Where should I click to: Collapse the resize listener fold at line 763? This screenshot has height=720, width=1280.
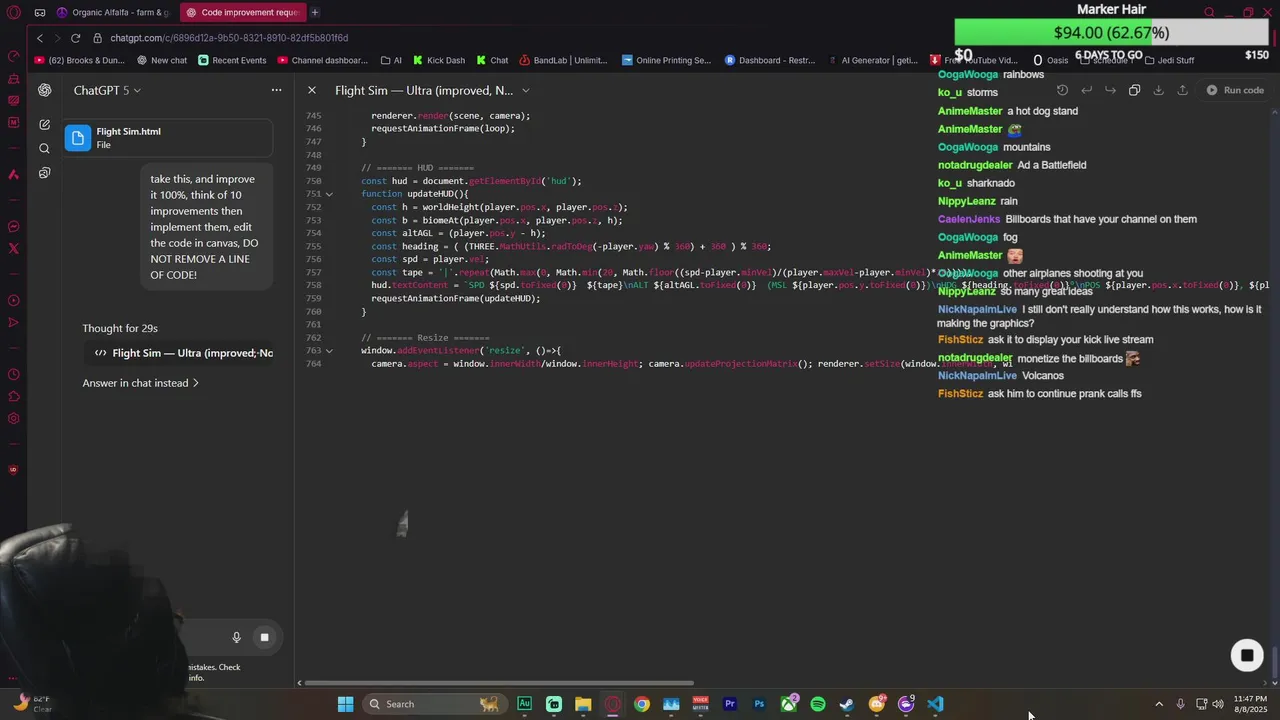click(x=329, y=351)
